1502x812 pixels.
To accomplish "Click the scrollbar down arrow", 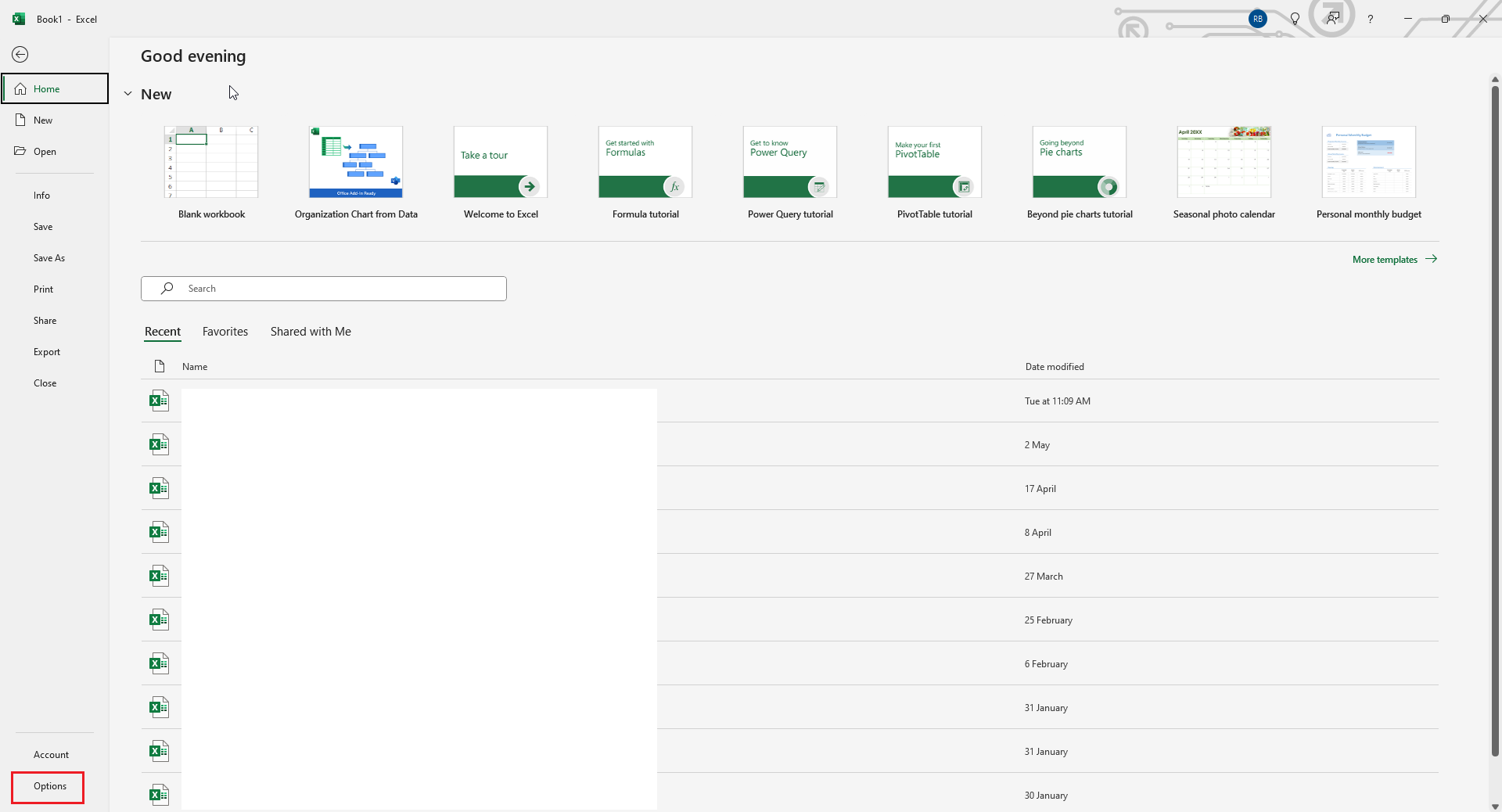I will point(1495,807).
